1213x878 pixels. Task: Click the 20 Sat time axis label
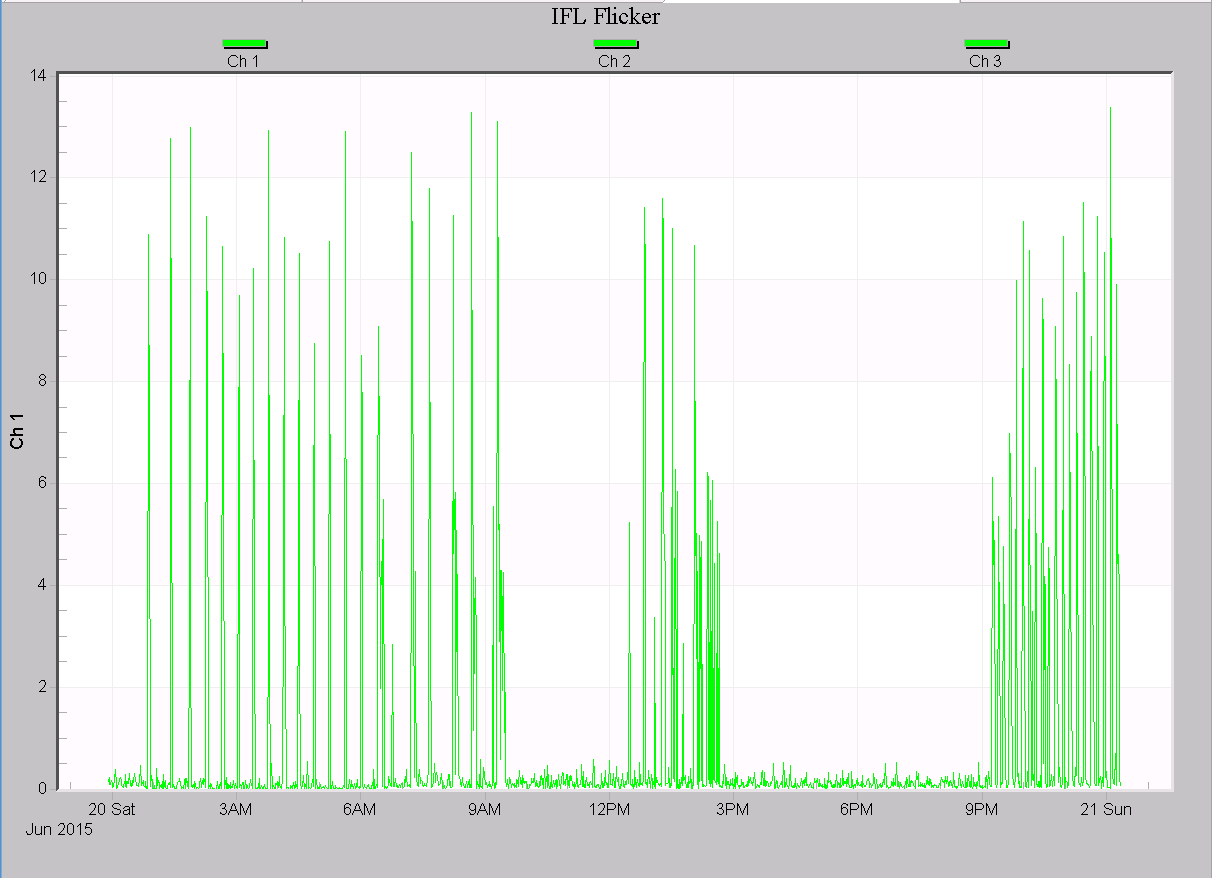click(x=111, y=809)
